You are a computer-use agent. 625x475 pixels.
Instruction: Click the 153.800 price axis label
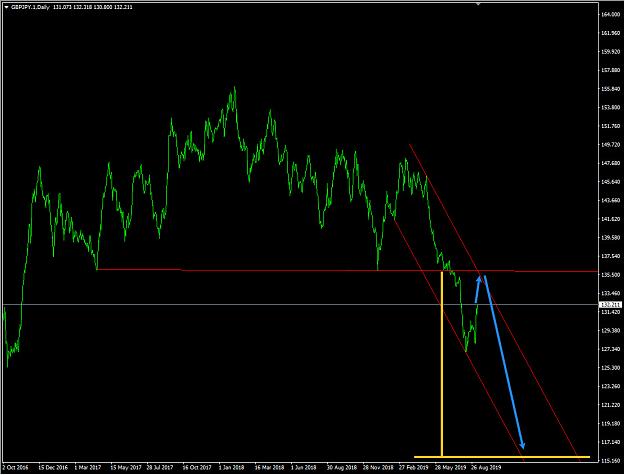click(x=610, y=107)
